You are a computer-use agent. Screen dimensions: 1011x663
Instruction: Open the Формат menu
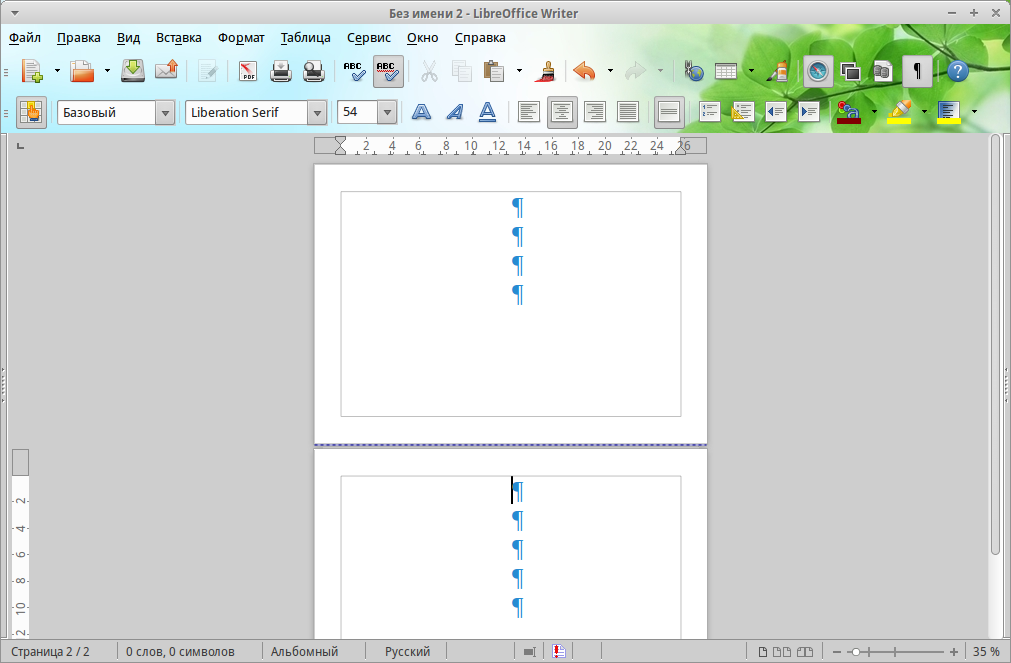click(241, 38)
